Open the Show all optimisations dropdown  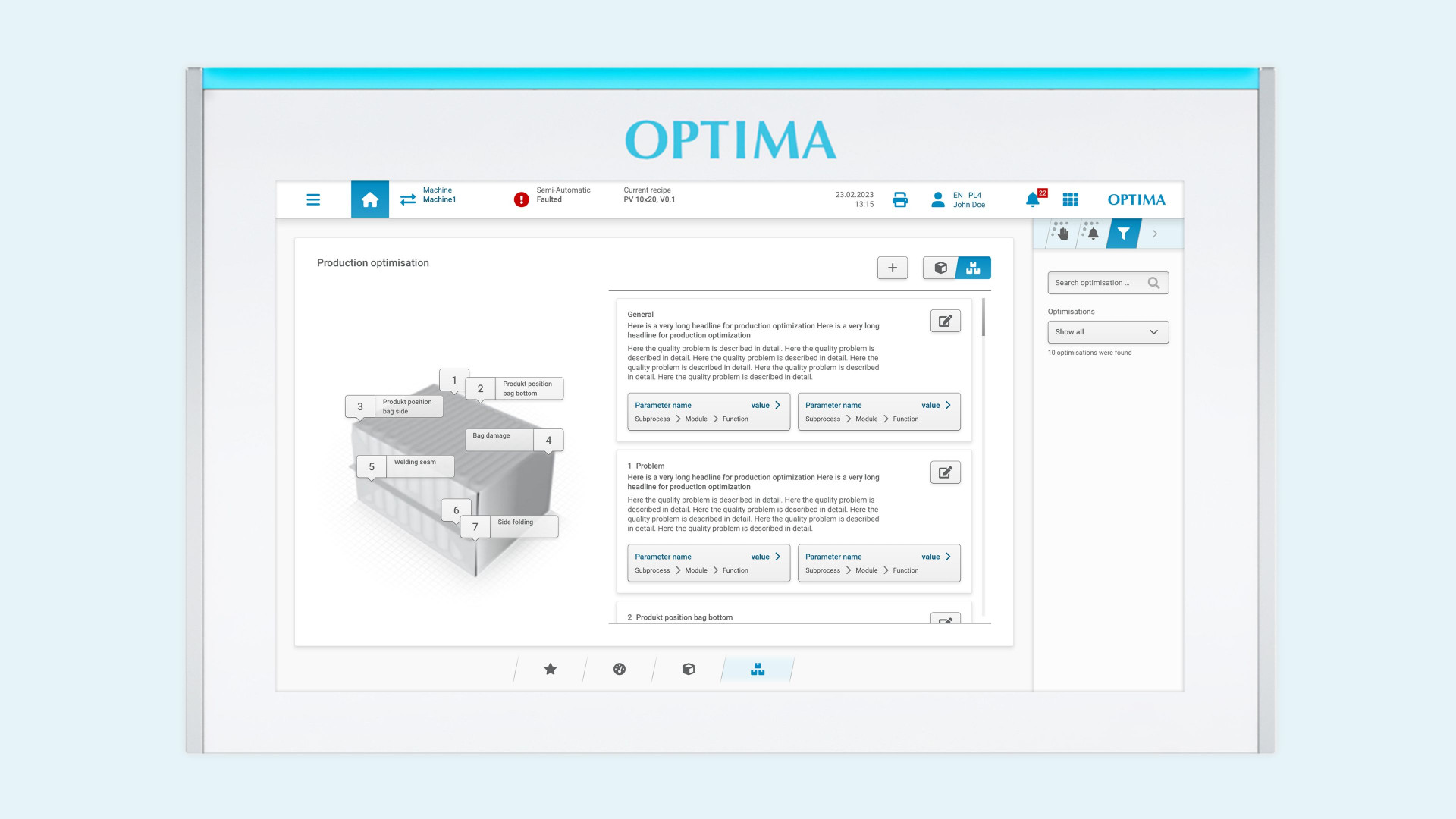click(1107, 331)
